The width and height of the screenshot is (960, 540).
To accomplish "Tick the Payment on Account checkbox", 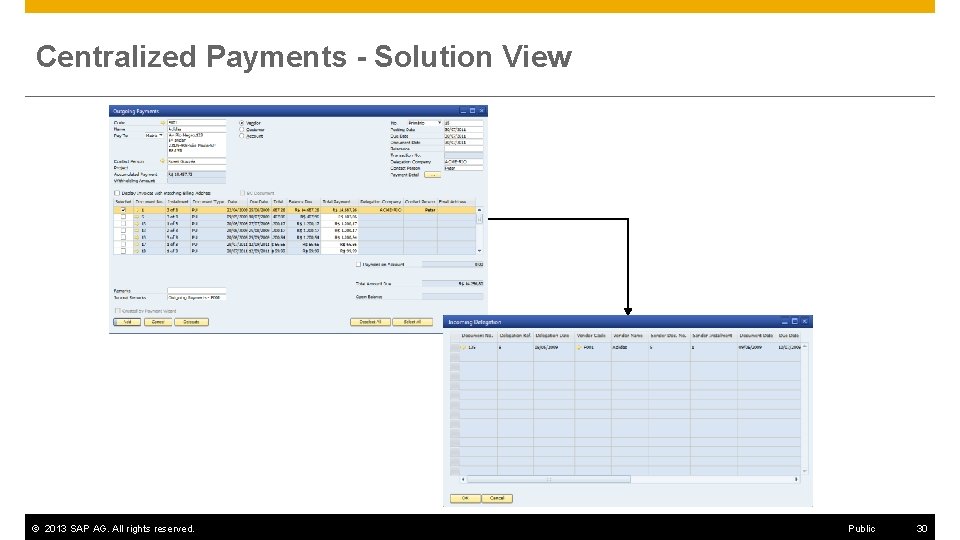I will tap(359, 264).
